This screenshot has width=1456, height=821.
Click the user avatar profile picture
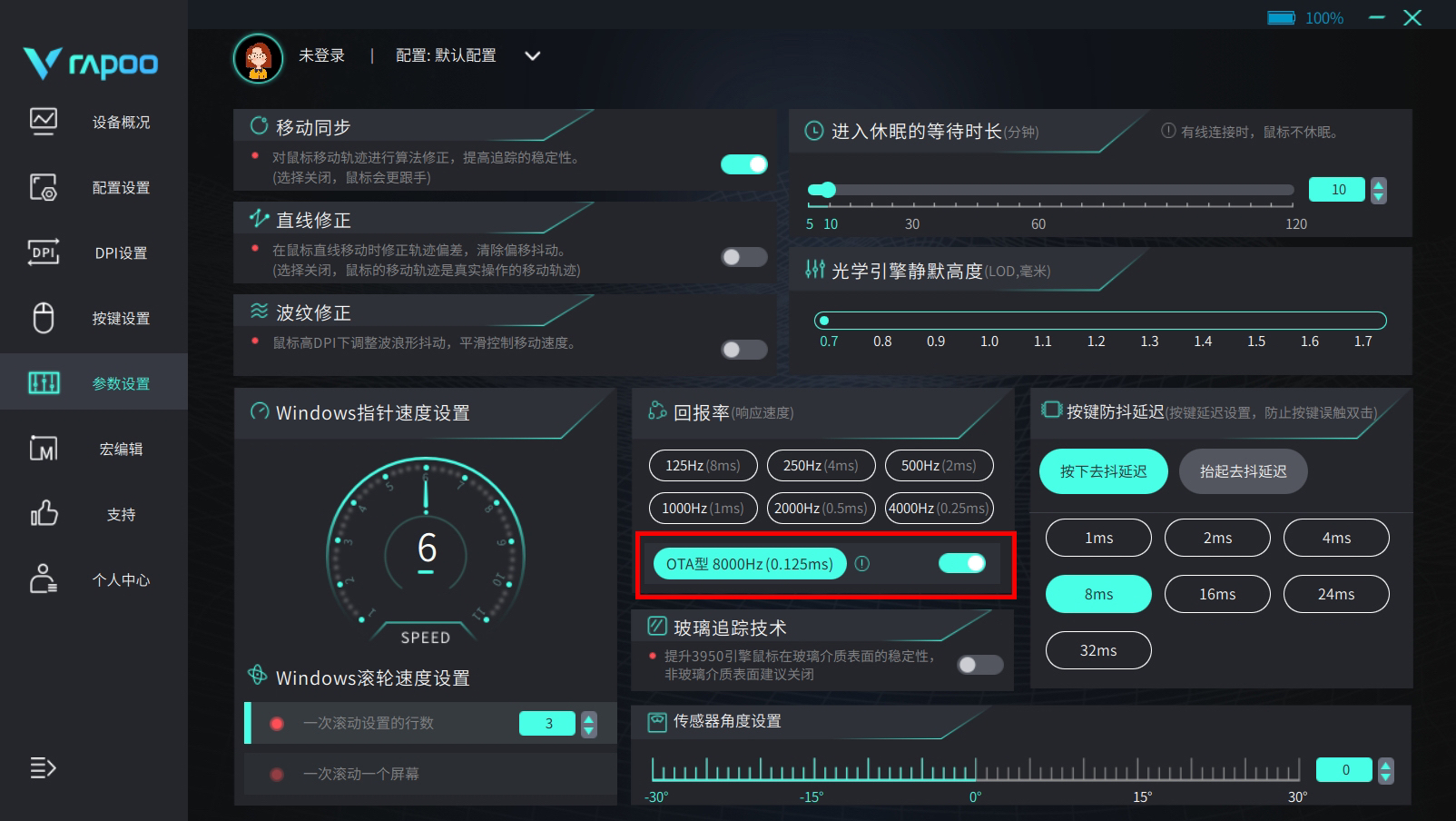pos(258,57)
